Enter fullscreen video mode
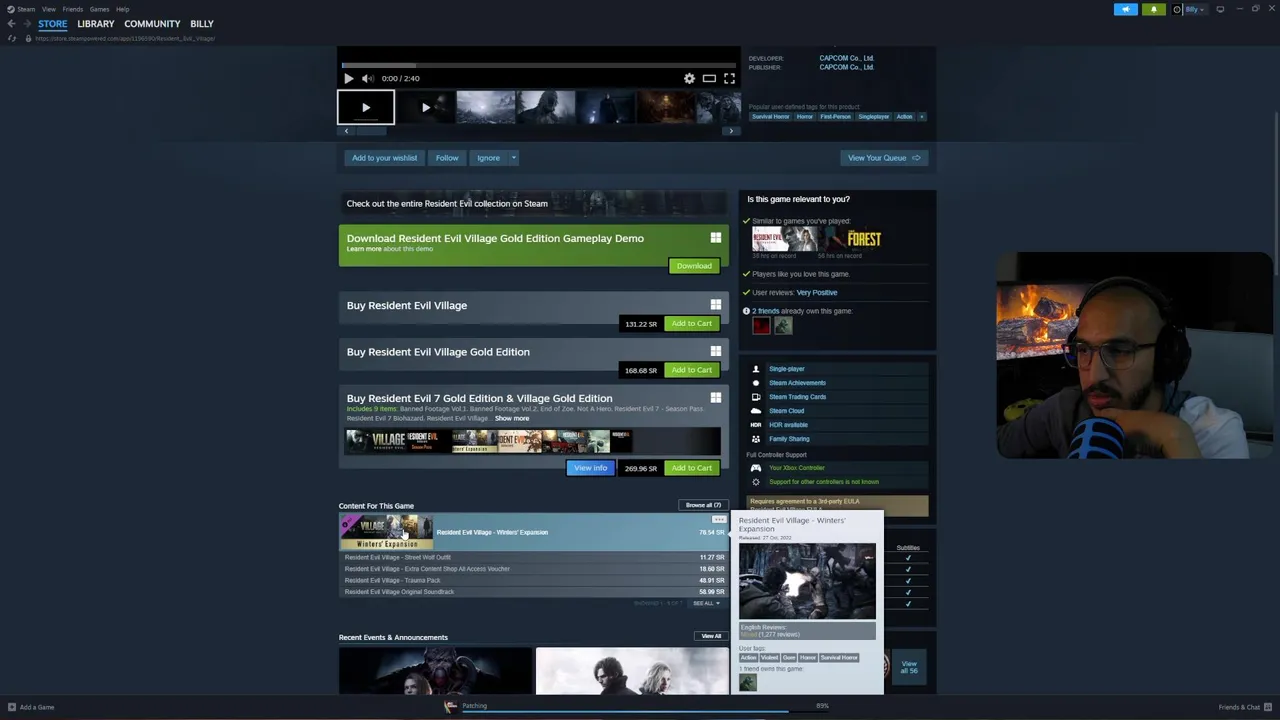 pos(729,78)
